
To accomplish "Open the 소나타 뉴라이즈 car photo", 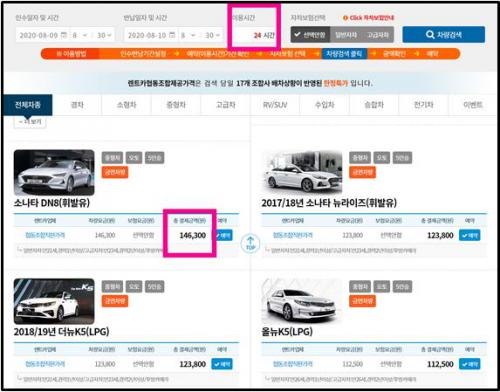I will click(302, 173).
